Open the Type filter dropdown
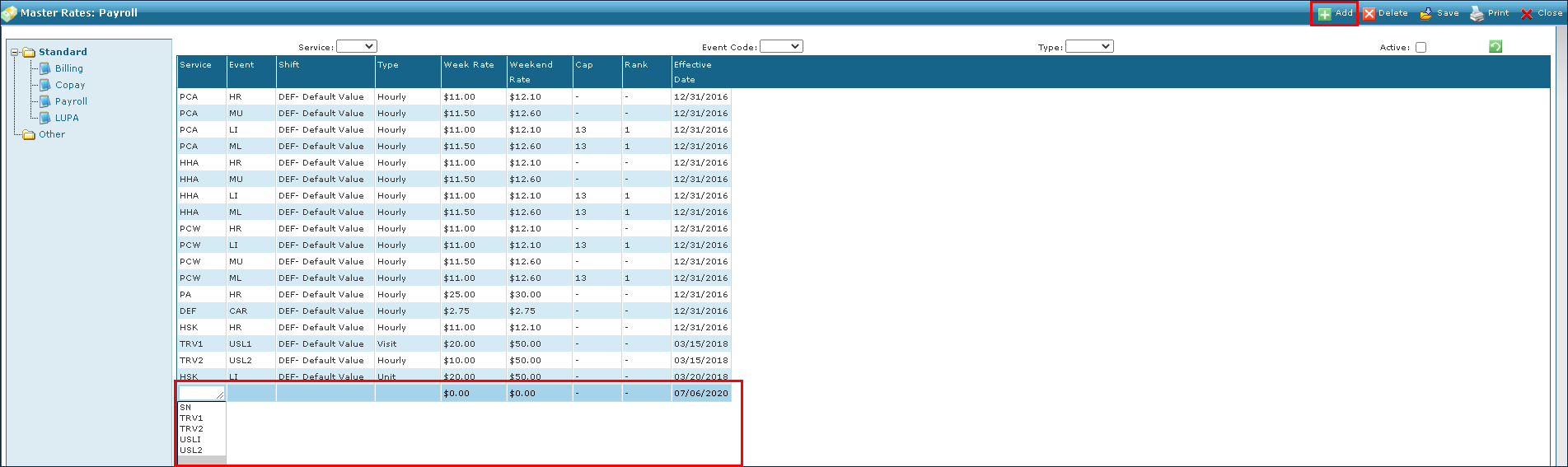 click(1089, 47)
